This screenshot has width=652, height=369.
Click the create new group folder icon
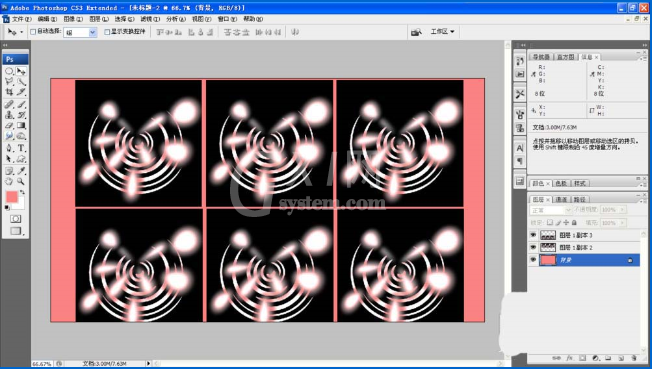[608, 358]
